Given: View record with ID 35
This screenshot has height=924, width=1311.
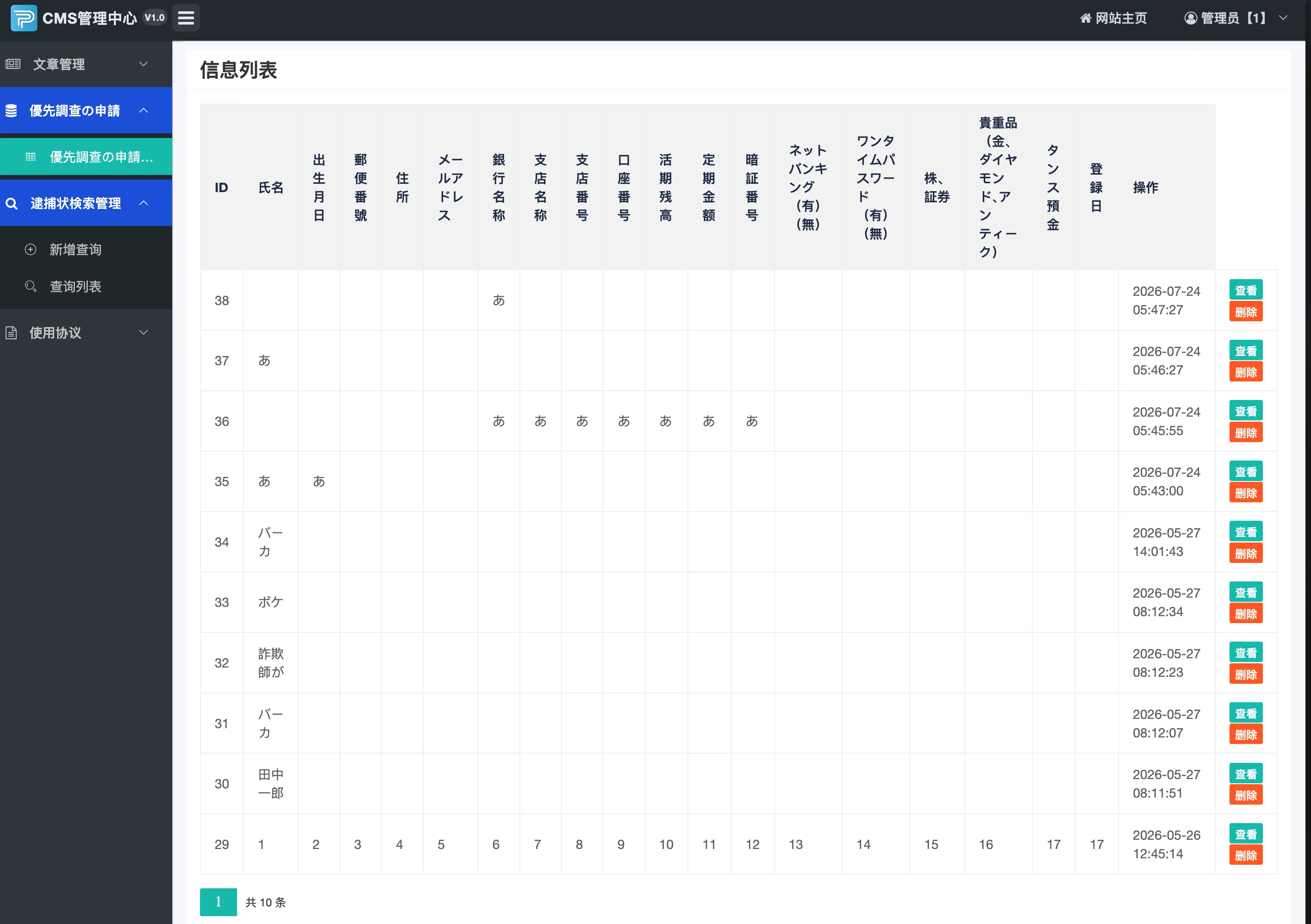Looking at the screenshot, I should coord(1246,472).
